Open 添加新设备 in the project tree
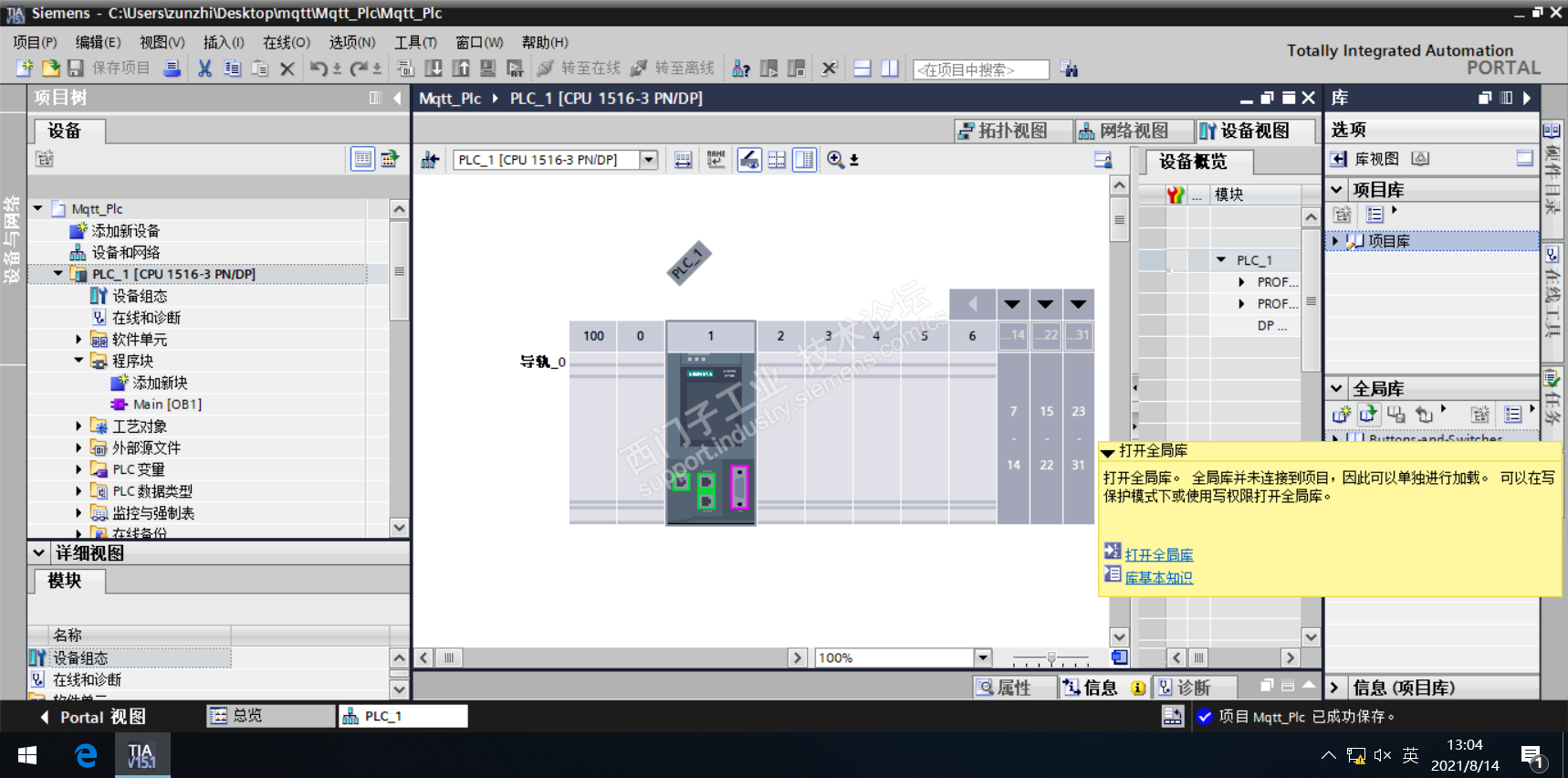The height and width of the screenshot is (778, 1568). pos(126,231)
